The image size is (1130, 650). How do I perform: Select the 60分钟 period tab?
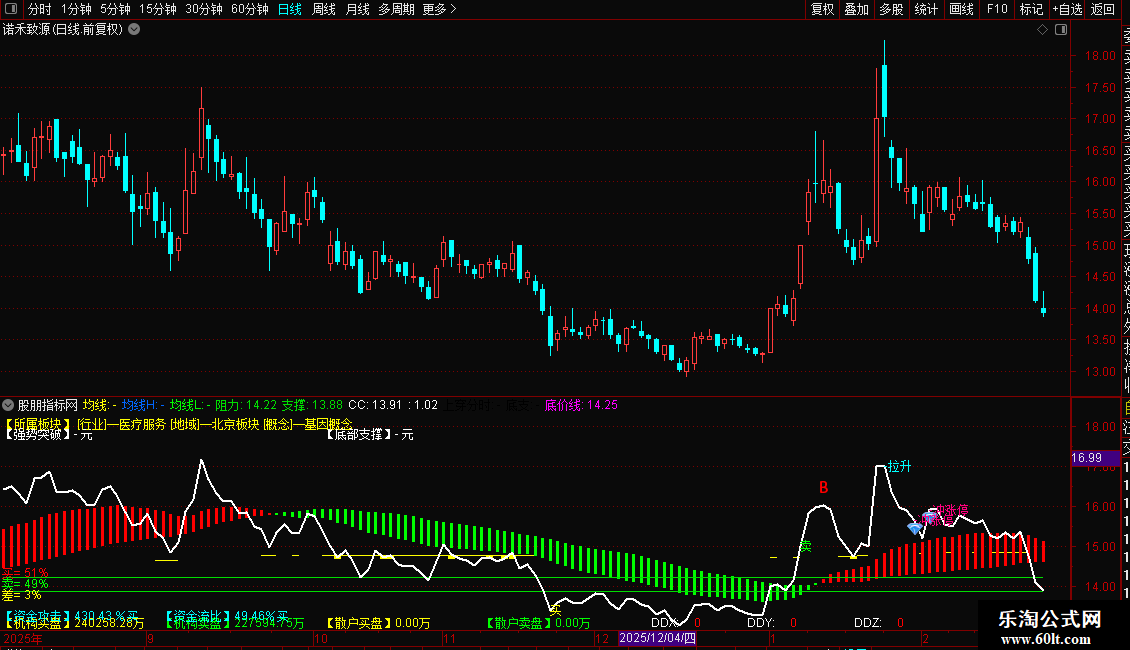pyautogui.click(x=249, y=9)
